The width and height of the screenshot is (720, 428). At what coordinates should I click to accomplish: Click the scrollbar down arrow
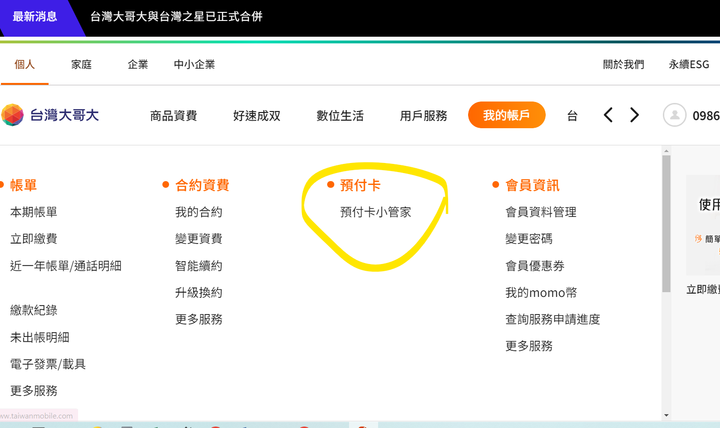(x=666, y=416)
